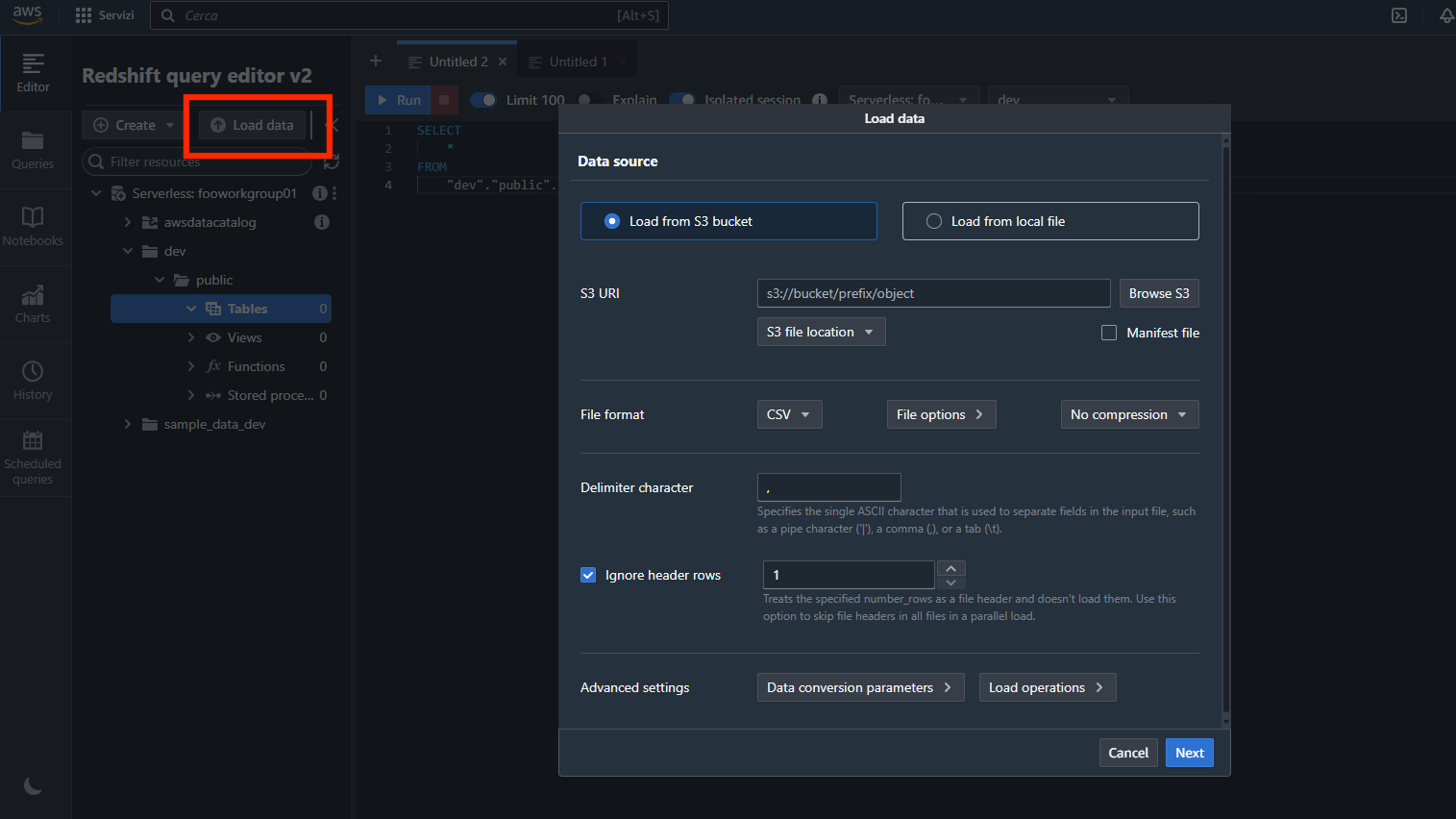Screen dimensions: 1456x819
Task: Select Load from local file option
Action: (1050, 221)
